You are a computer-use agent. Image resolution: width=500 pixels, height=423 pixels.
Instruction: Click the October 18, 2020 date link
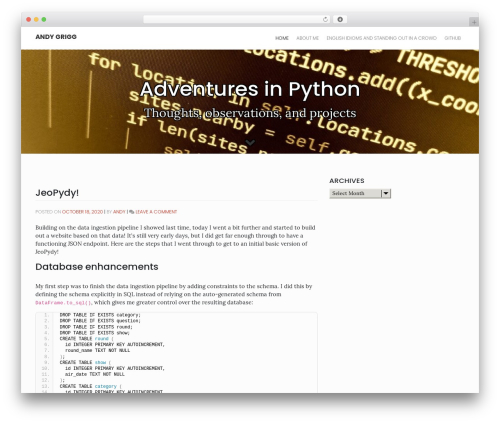(82, 212)
